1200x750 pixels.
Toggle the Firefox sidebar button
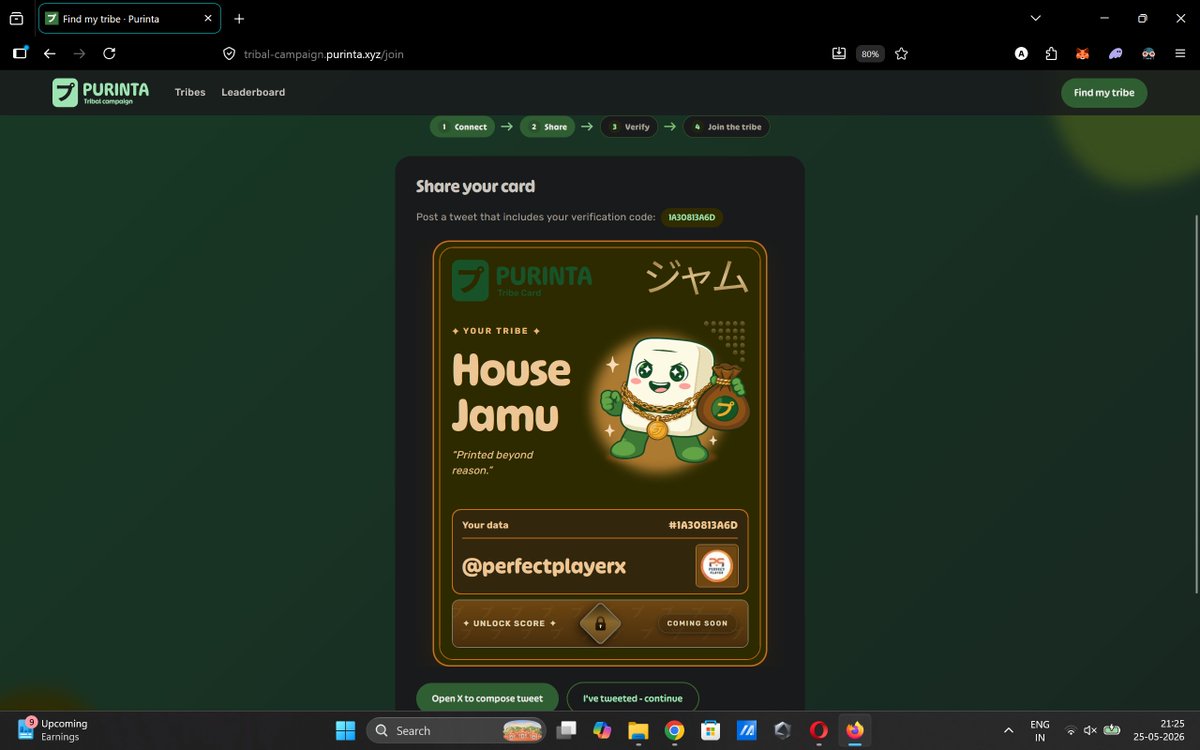19,54
